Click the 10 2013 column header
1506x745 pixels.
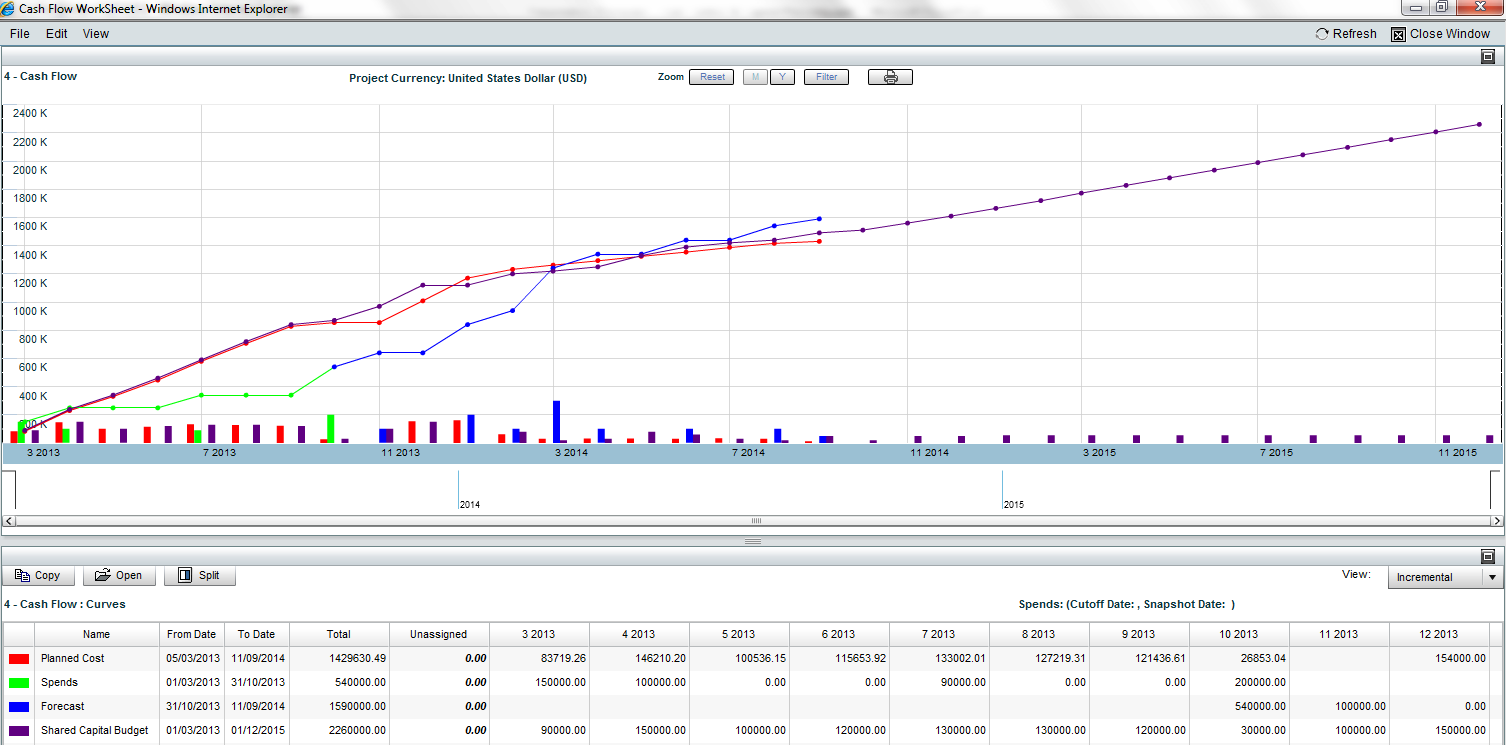[x=1239, y=634]
